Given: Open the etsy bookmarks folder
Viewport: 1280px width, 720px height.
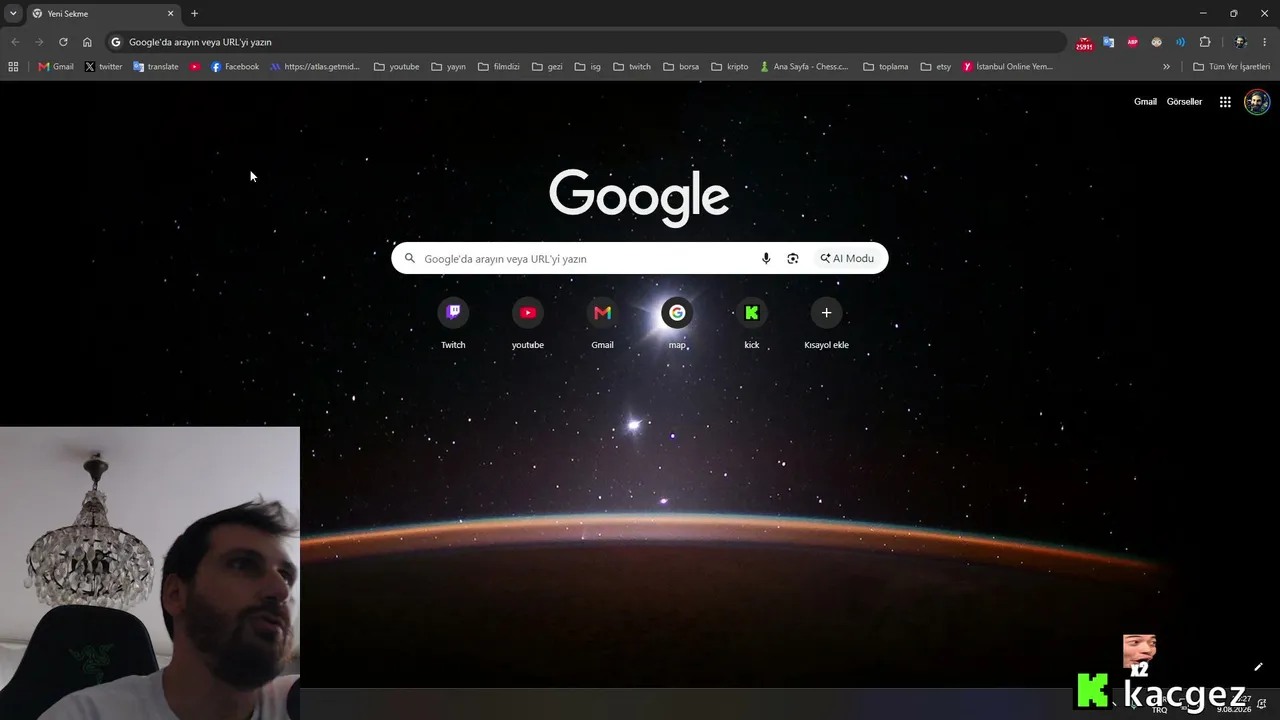Looking at the screenshot, I should (x=936, y=67).
